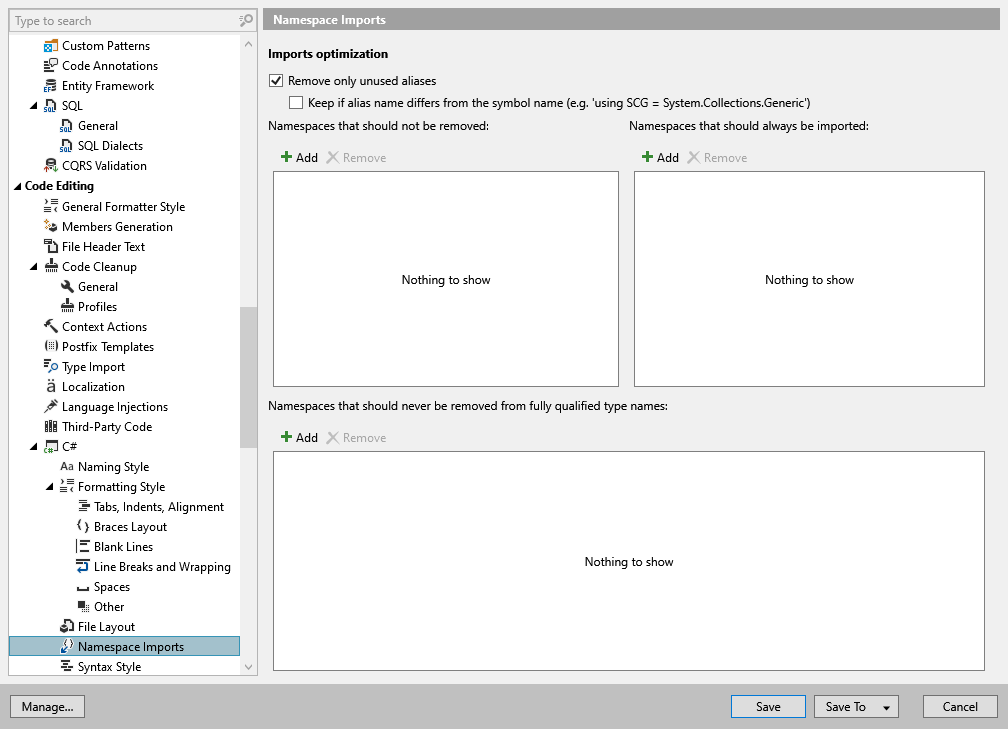Screen dimensions: 1008x729
Task: Select the Context Actions wrench icon
Action: click(x=48, y=326)
